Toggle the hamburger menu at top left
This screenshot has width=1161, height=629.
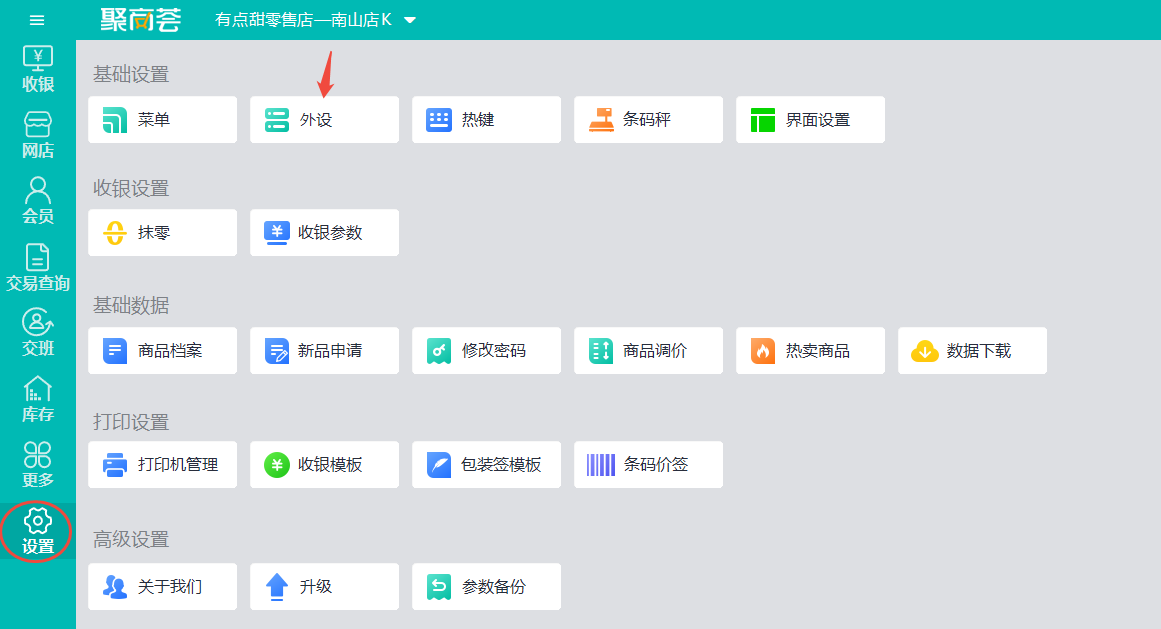(37, 20)
